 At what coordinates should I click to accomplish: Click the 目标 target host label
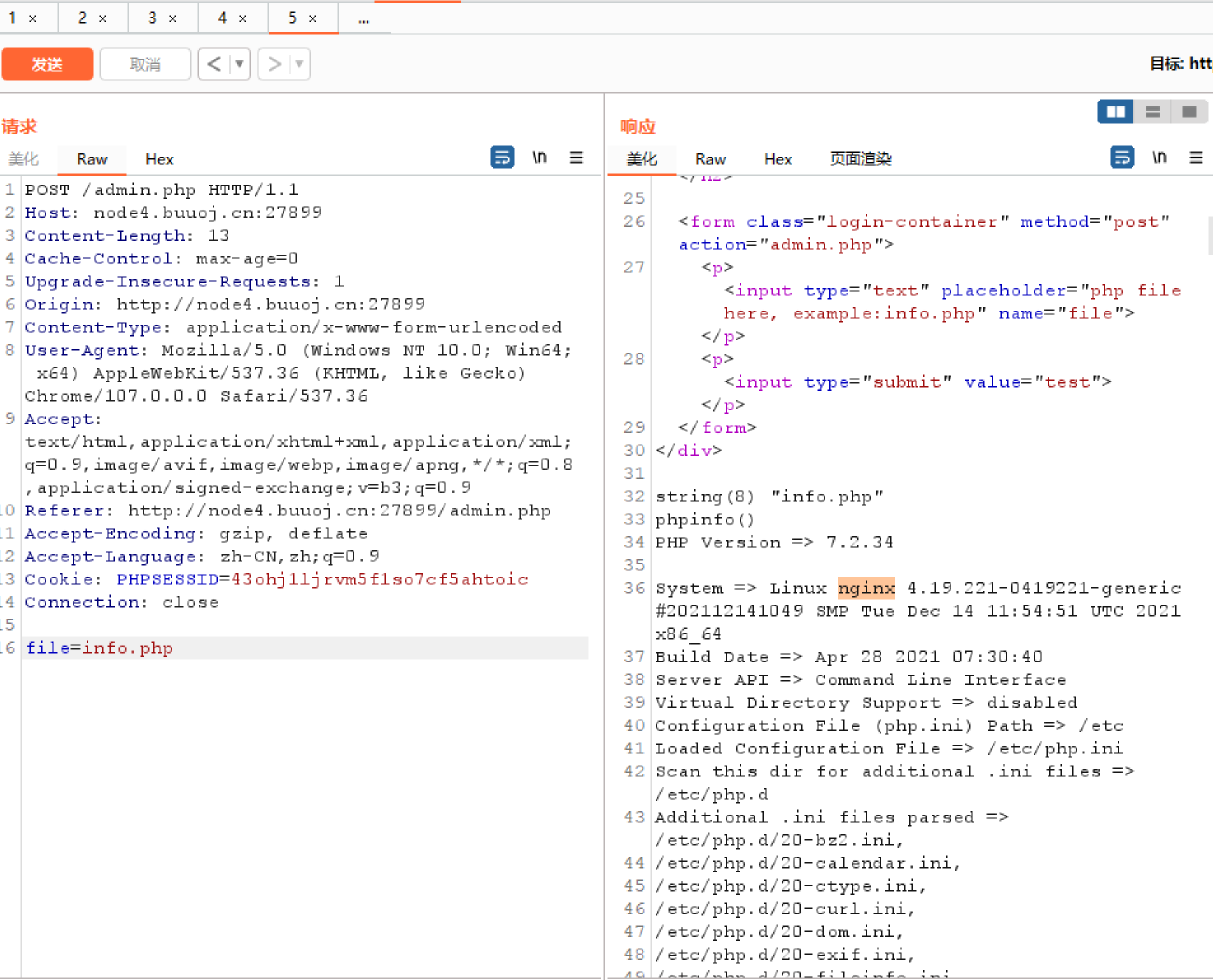point(1181,63)
